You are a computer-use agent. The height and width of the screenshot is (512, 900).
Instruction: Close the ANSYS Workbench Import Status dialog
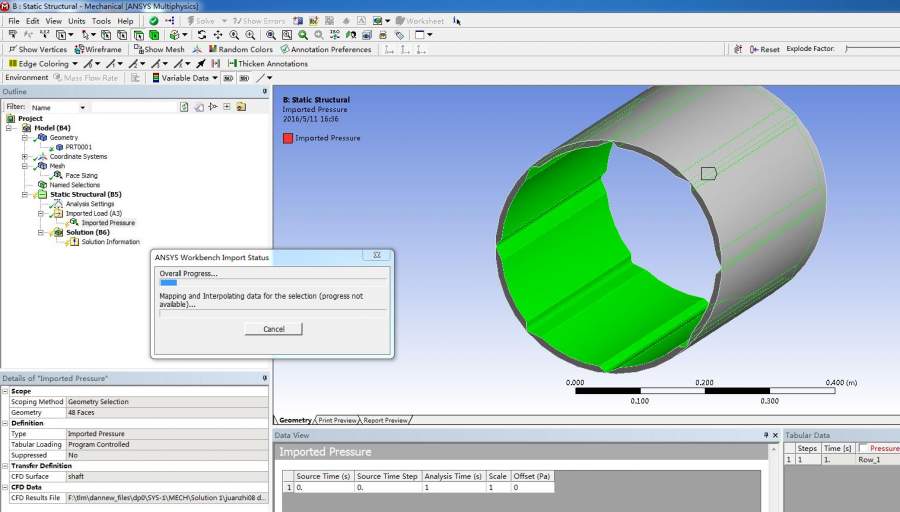(x=377, y=255)
